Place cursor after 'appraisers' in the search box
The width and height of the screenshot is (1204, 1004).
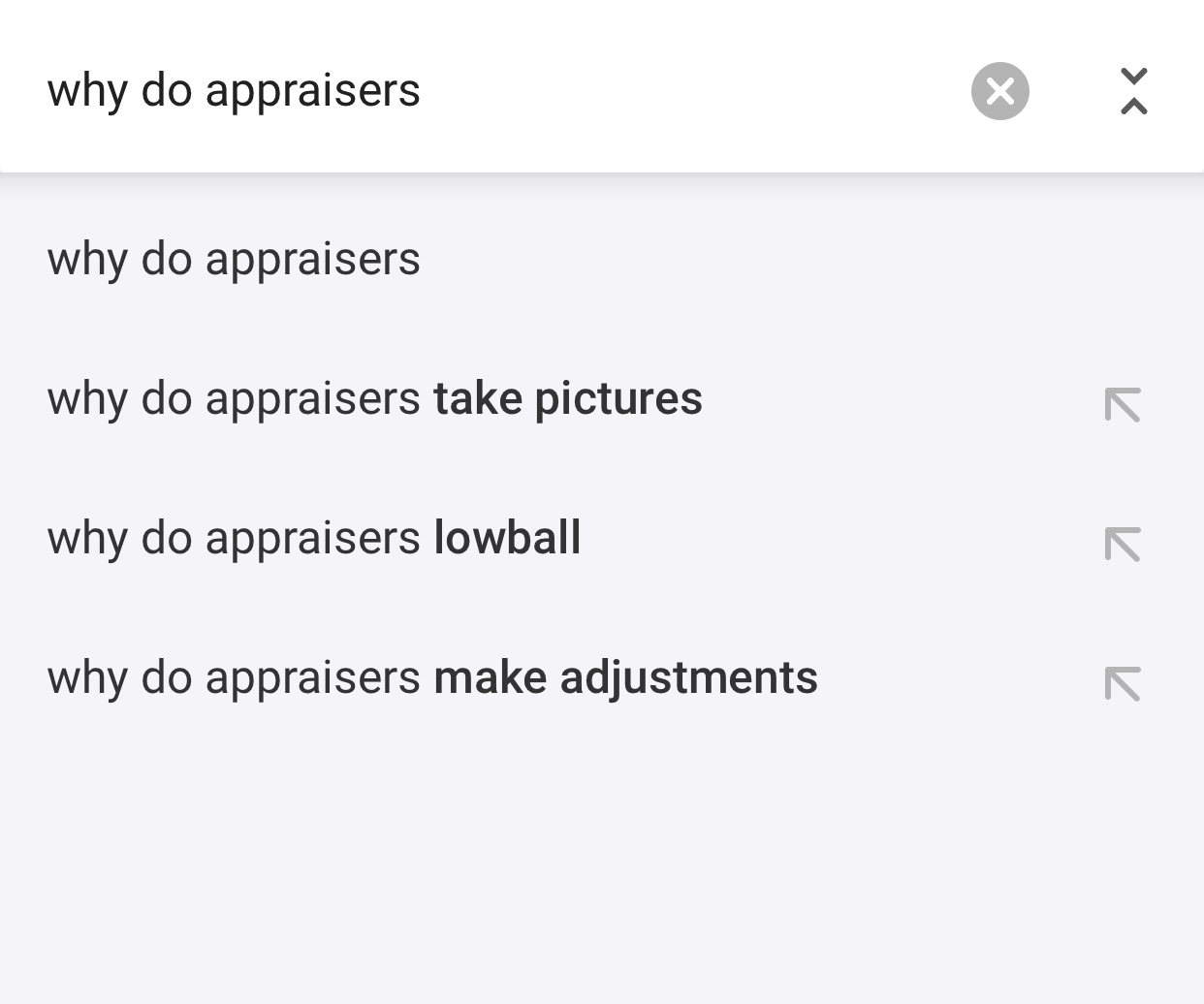[x=424, y=90]
